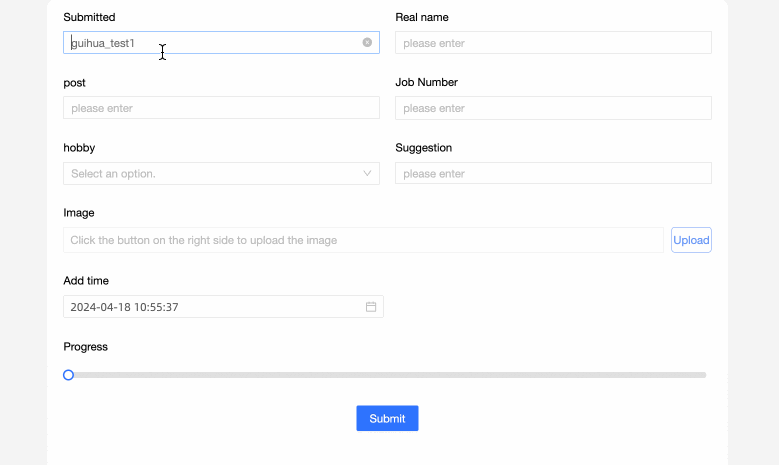Screen dimensions: 779x465
Task: Click the 'Job Number' label text
Action: (426, 82)
